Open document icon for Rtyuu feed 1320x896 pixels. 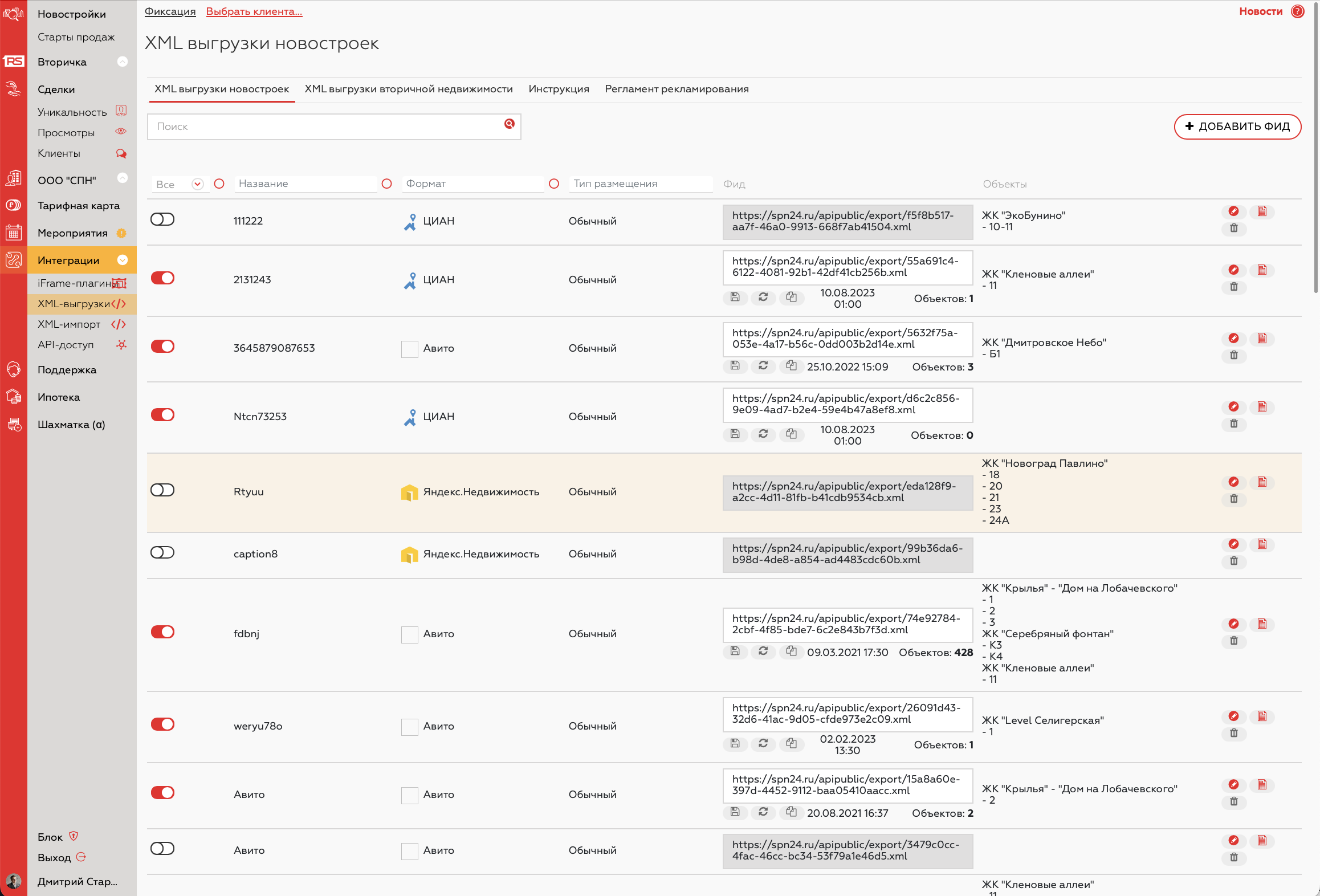tap(1262, 482)
